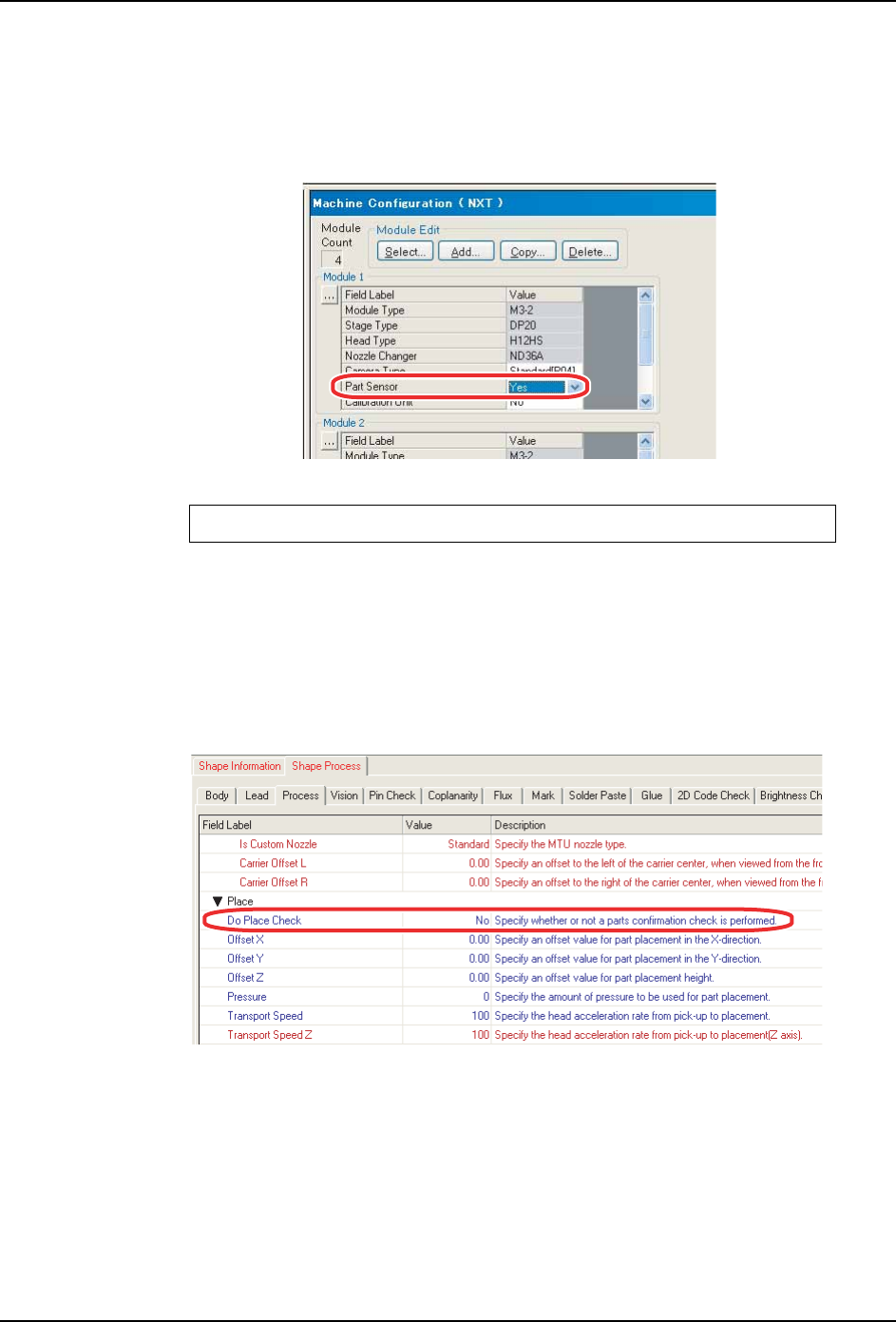Viewport: 896px width, 1322px height.
Task: Click the Copy... module button
Action: [x=527, y=252]
